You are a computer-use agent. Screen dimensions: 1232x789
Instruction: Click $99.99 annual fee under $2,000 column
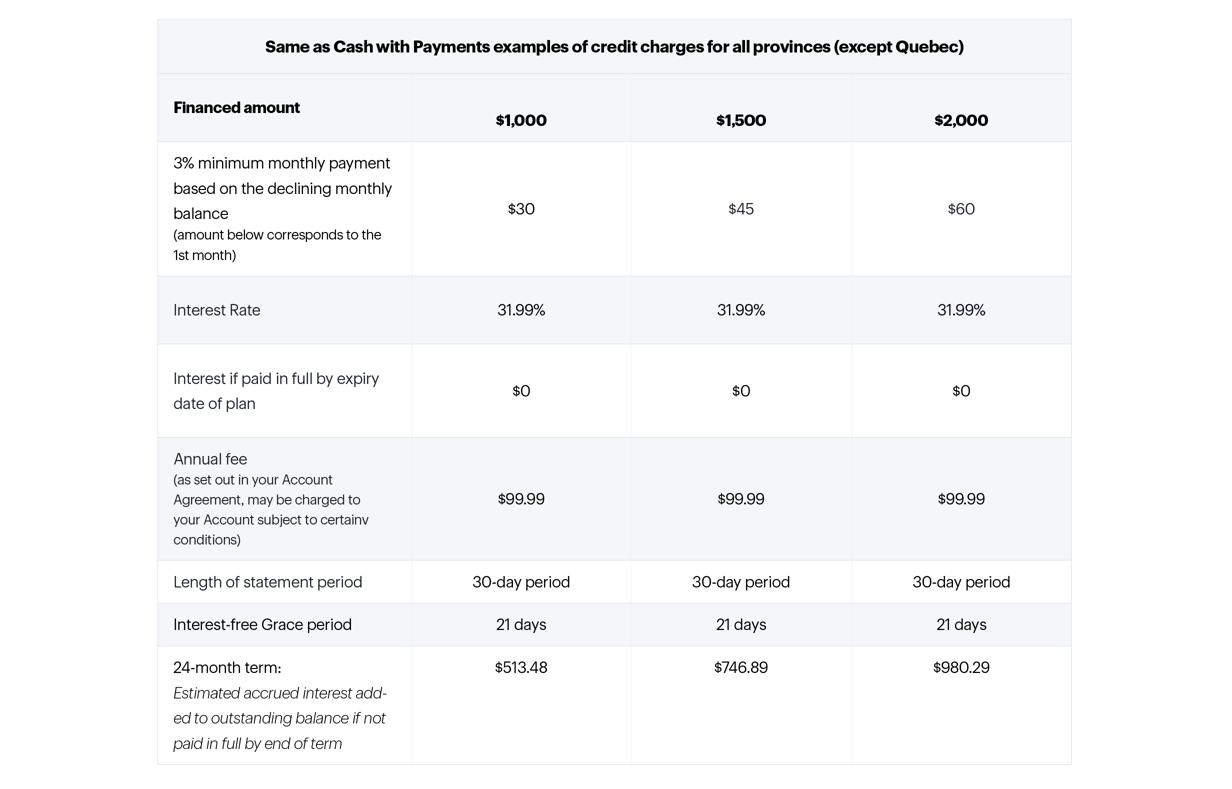click(961, 499)
